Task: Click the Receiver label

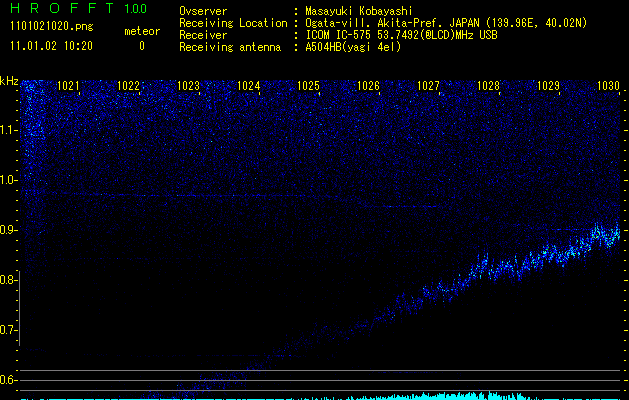Action: click(203, 35)
